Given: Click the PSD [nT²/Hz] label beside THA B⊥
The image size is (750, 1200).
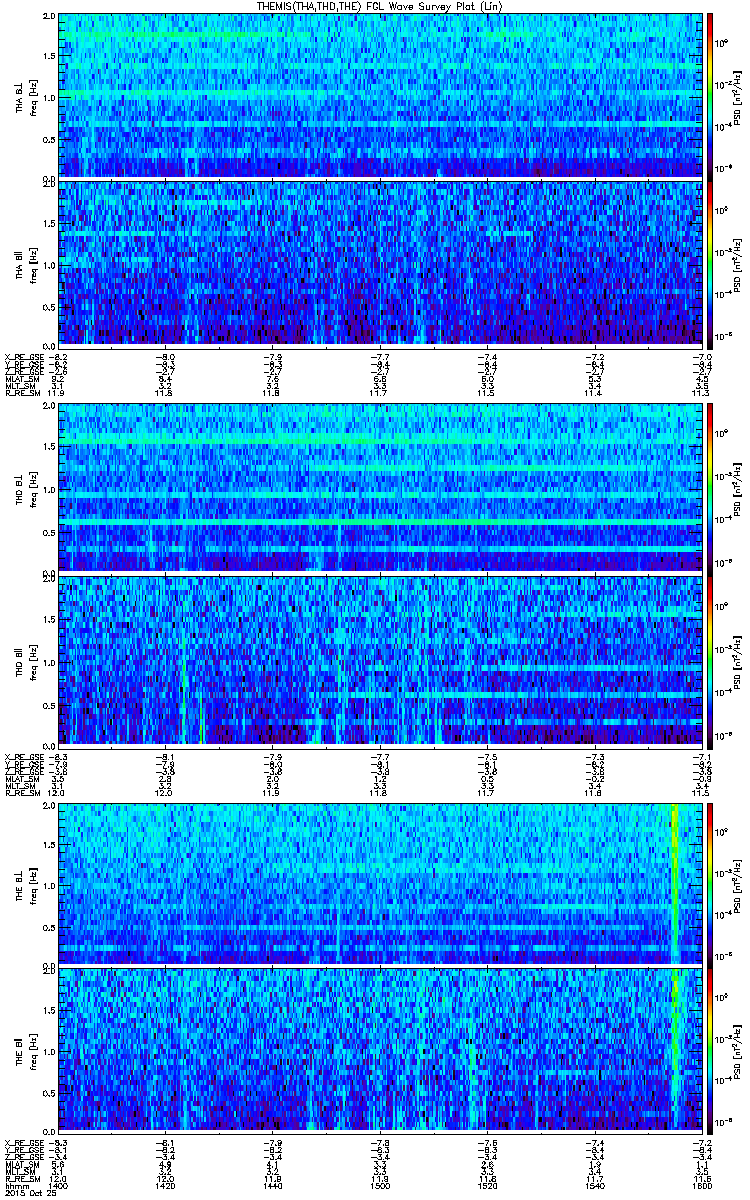Looking at the screenshot, I should coord(738,96).
